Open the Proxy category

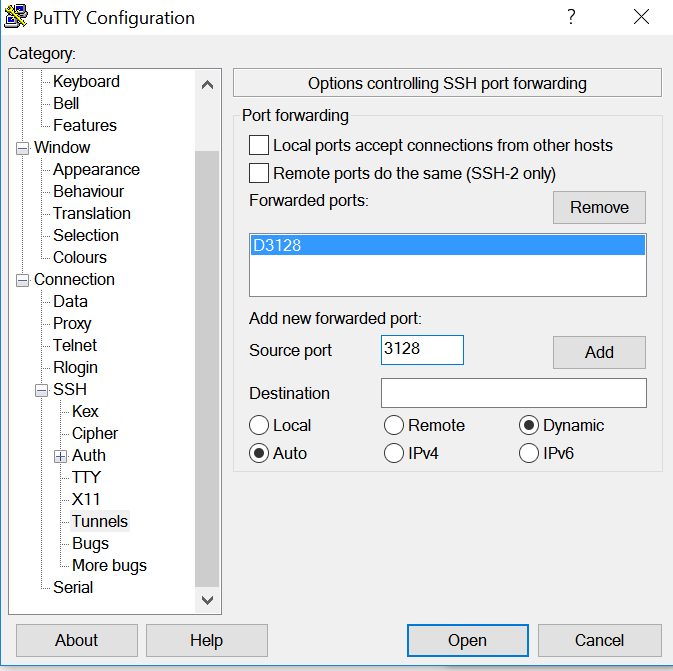point(72,323)
